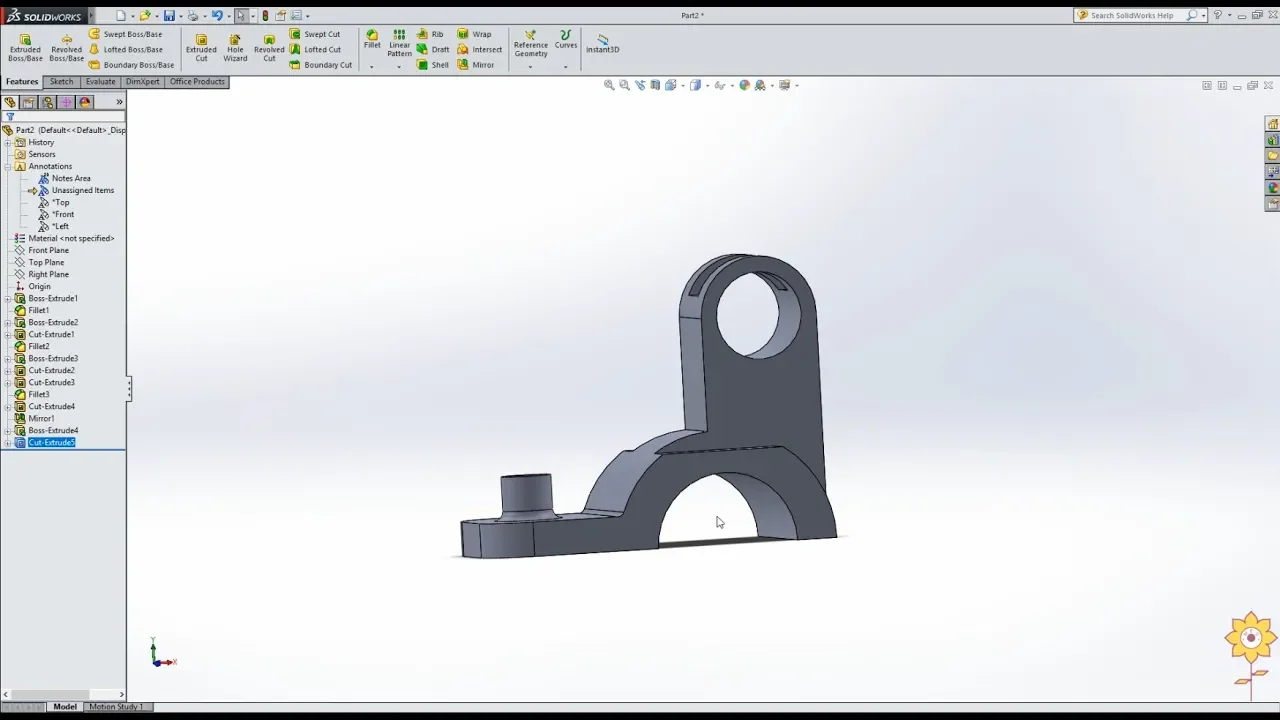1280x720 pixels.
Task: Select Fillet3 feature in tree
Action: pyautogui.click(x=38, y=395)
